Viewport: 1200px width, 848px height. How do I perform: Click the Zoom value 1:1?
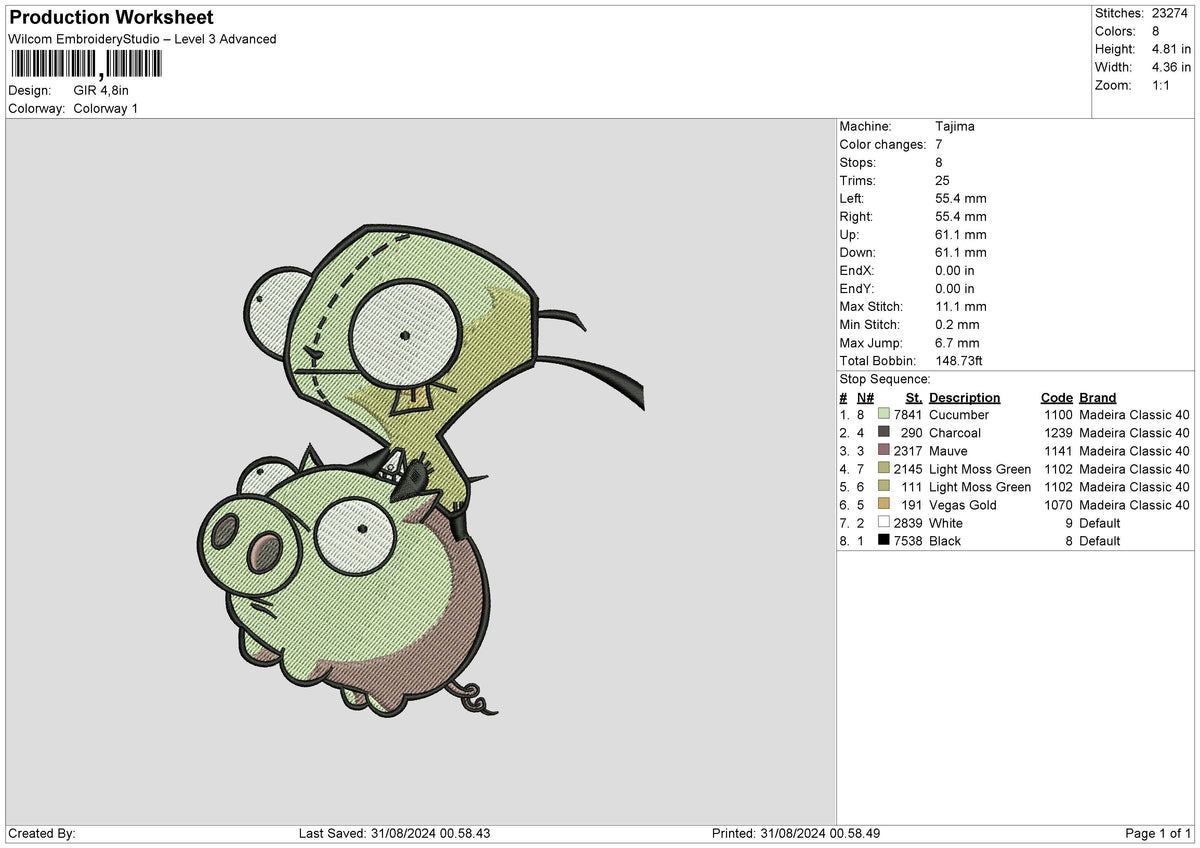pyautogui.click(x=1161, y=85)
